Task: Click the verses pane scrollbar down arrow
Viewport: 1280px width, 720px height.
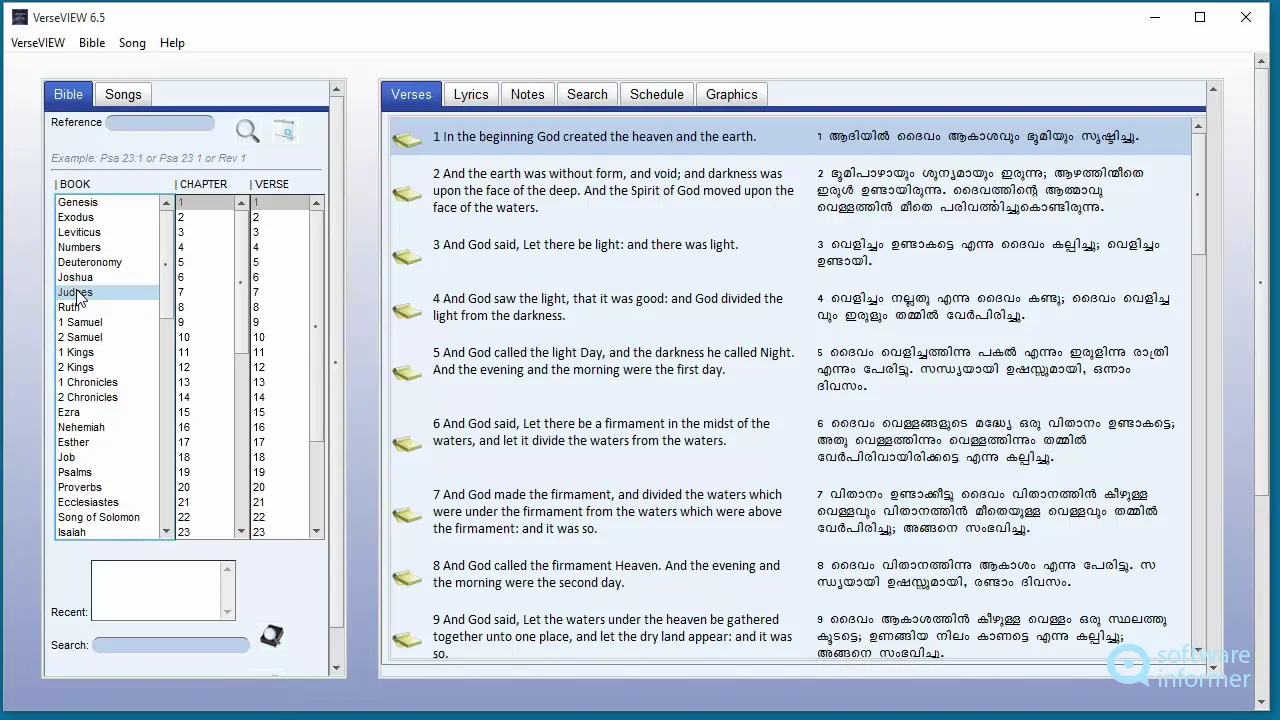Action: pyautogui.click(x=1198, y=650)
